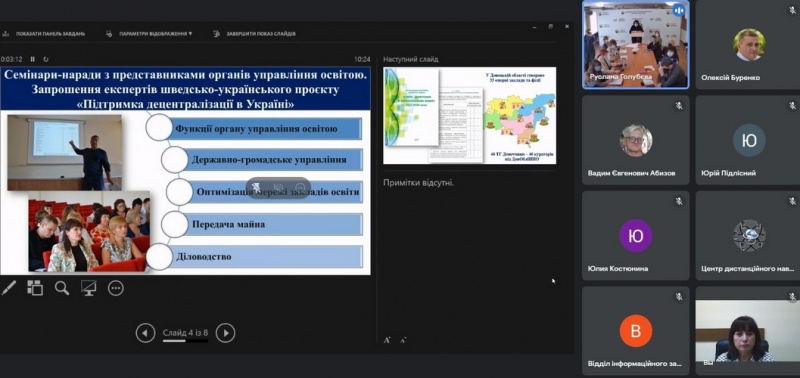800x378 pixels.
Task: Click the speaking indicator on Руслана Голубєва's tile
Action: click(x=678, y=10)
